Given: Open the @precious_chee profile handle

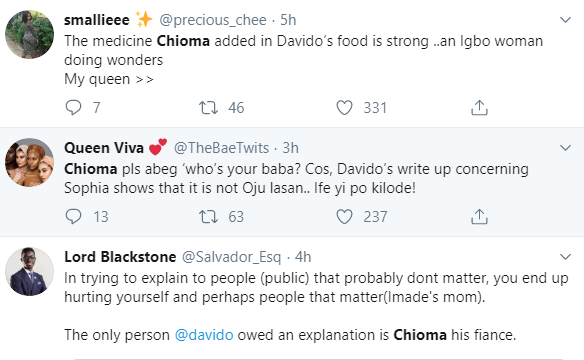Looking at the screenshot, I should tap(213, 20).
